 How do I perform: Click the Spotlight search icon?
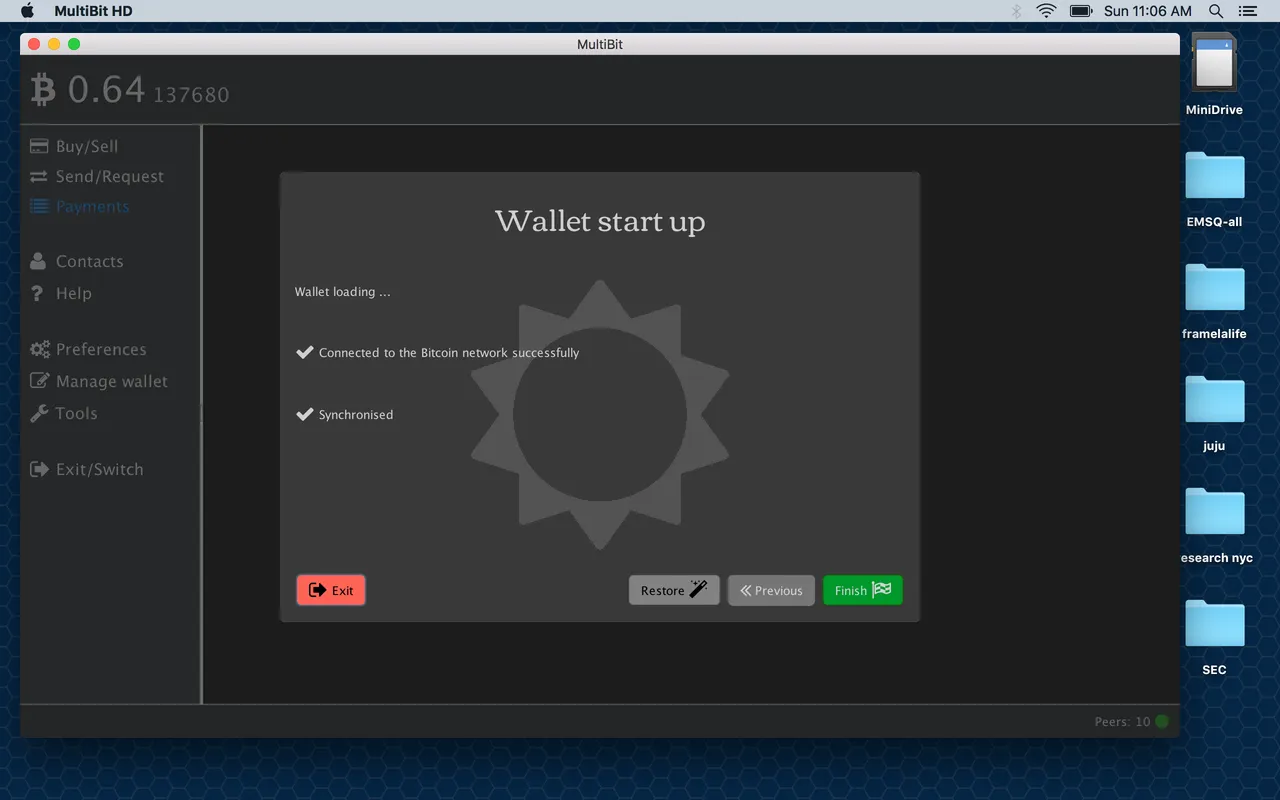(x=1216, y=11)
